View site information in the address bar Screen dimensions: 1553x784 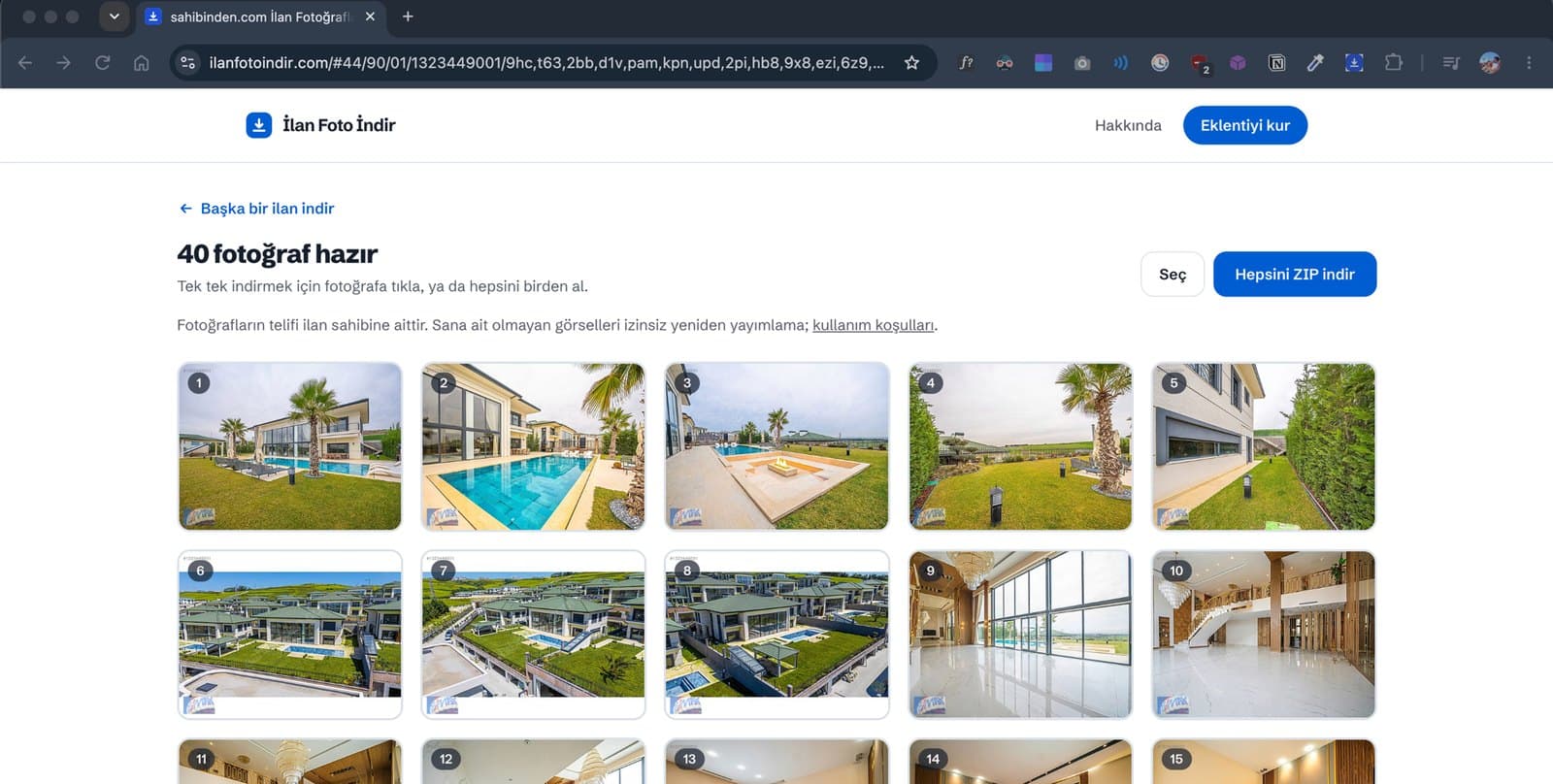188,63
